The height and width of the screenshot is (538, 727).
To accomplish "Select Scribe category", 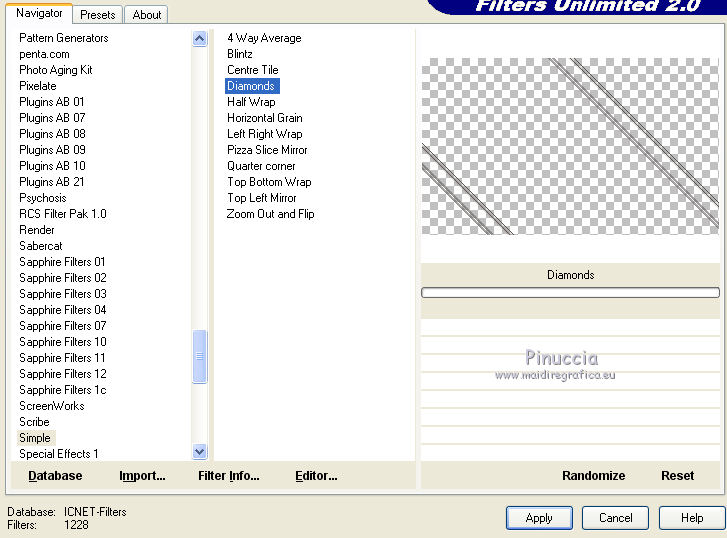I will tap(34, 422).
